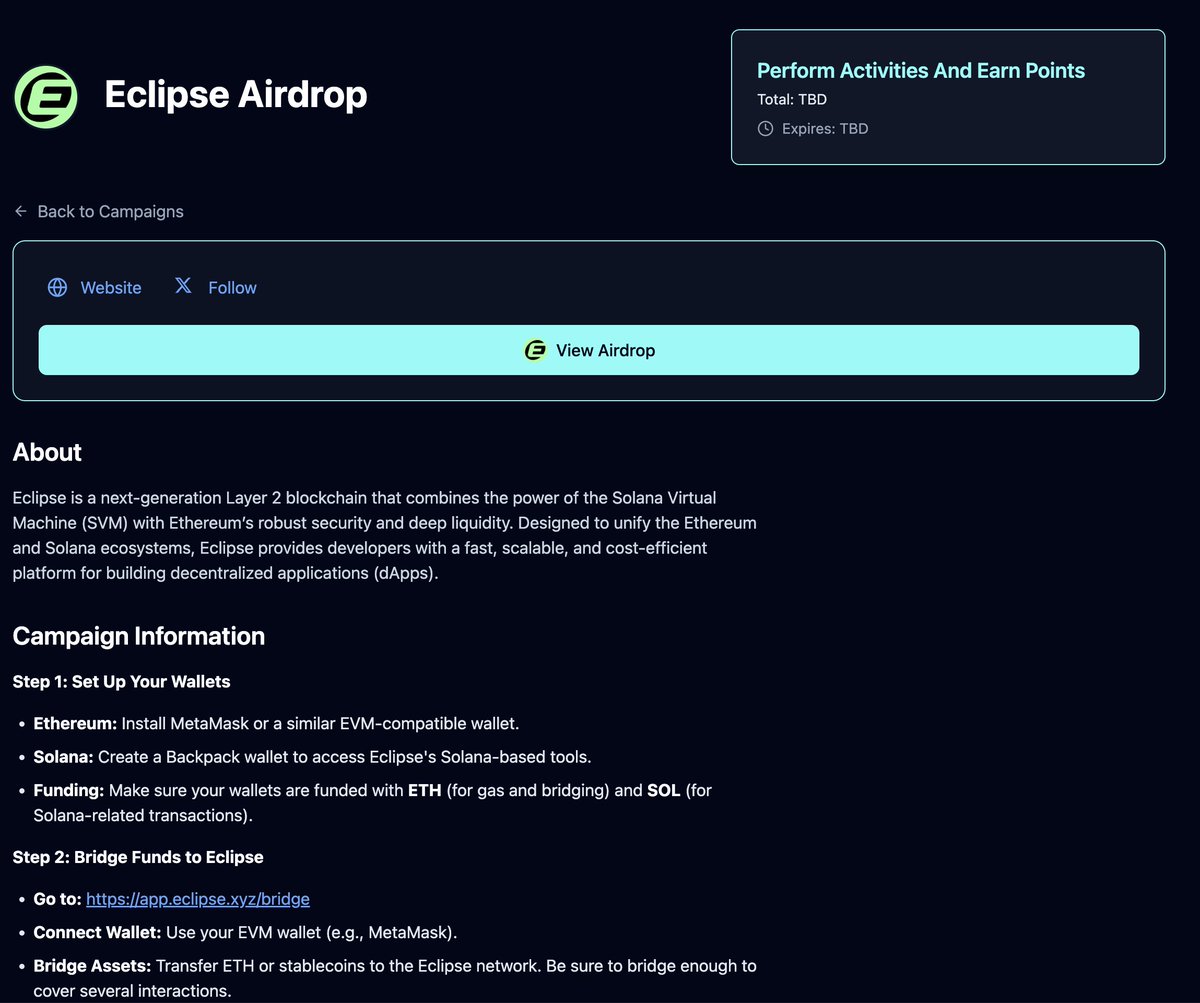Open the Follow link
This screenshot has height=1003, width=1200.
pos(215,288)
